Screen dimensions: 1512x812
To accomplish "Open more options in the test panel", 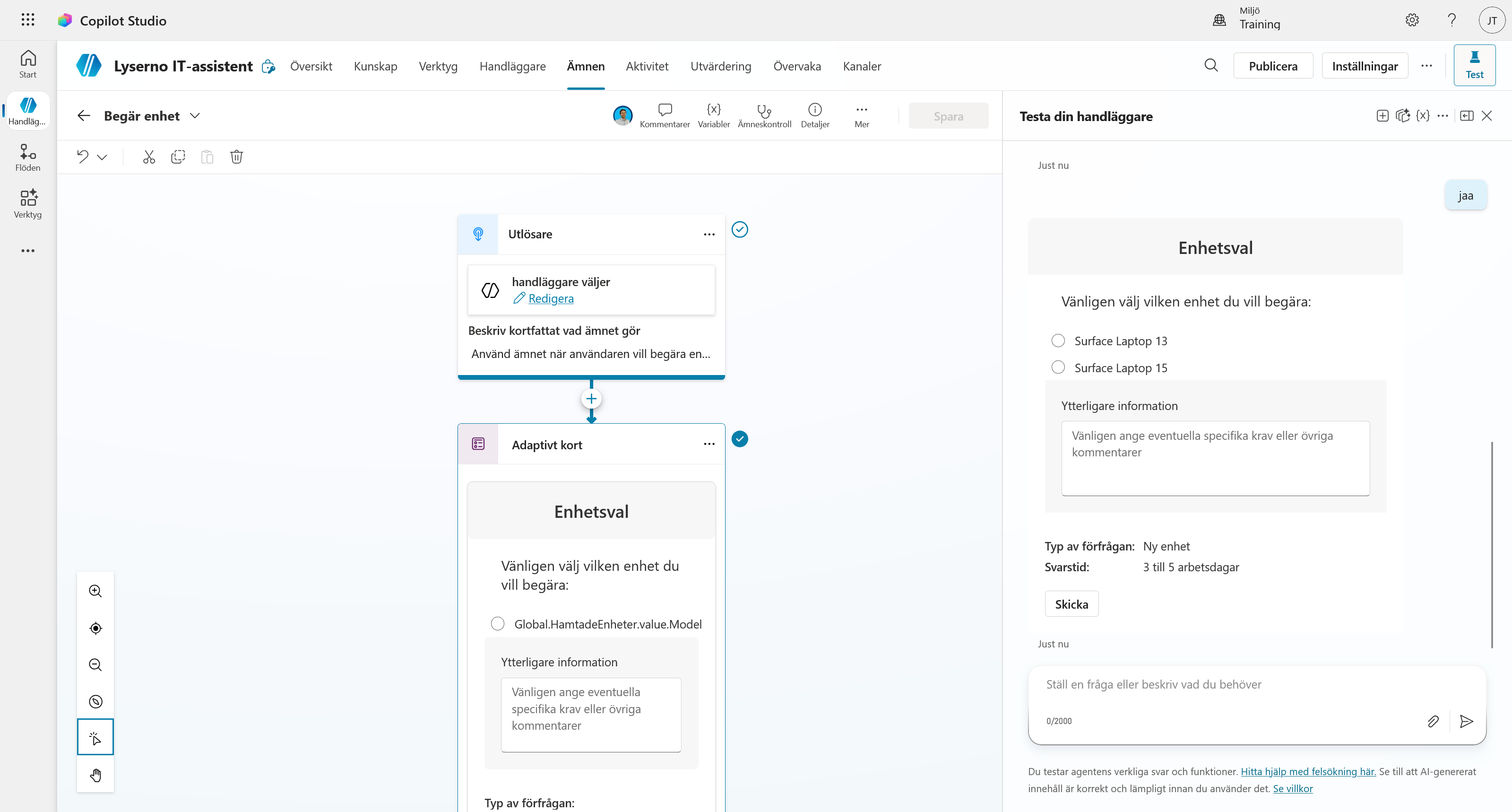I will [x=1443, y=116].
